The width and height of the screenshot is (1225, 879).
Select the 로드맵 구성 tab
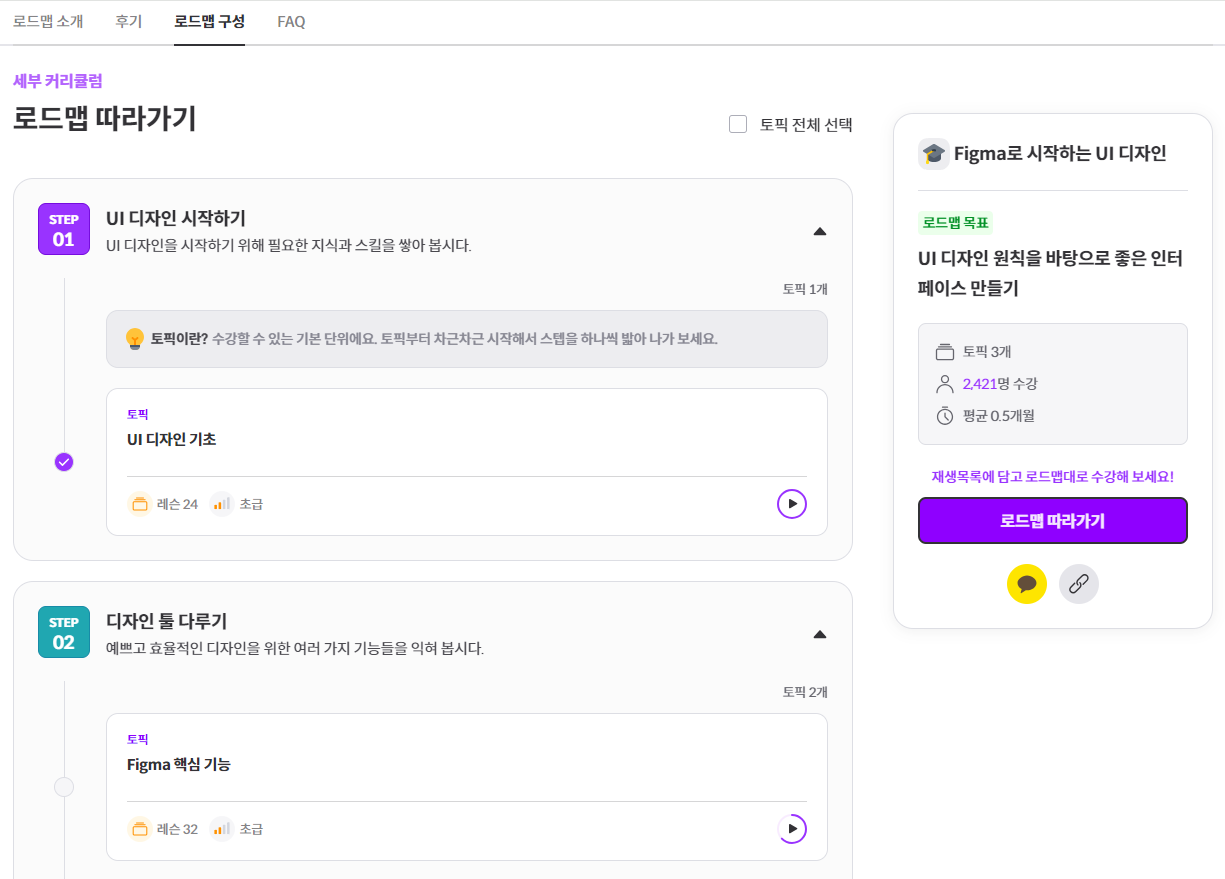coord(209,21)
